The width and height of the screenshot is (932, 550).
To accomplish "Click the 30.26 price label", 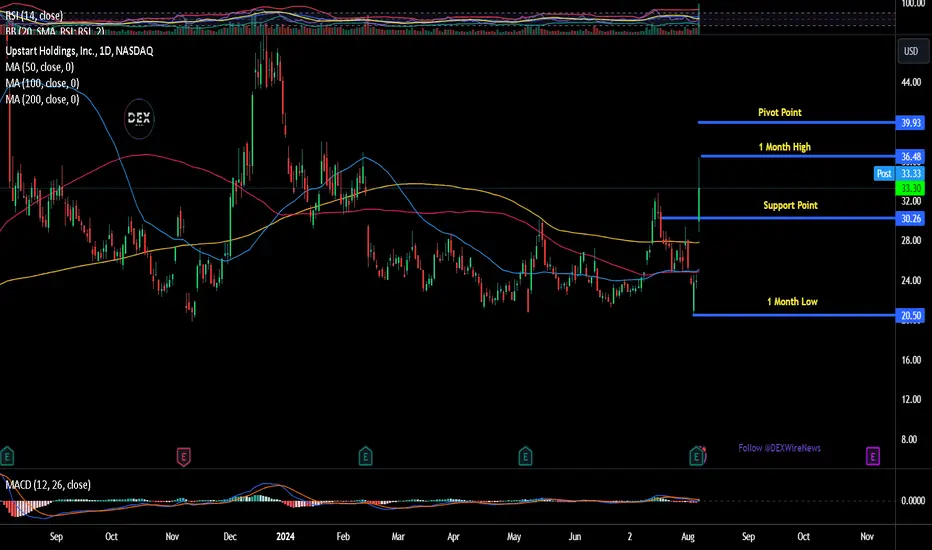I will click(x=910, y=218).
